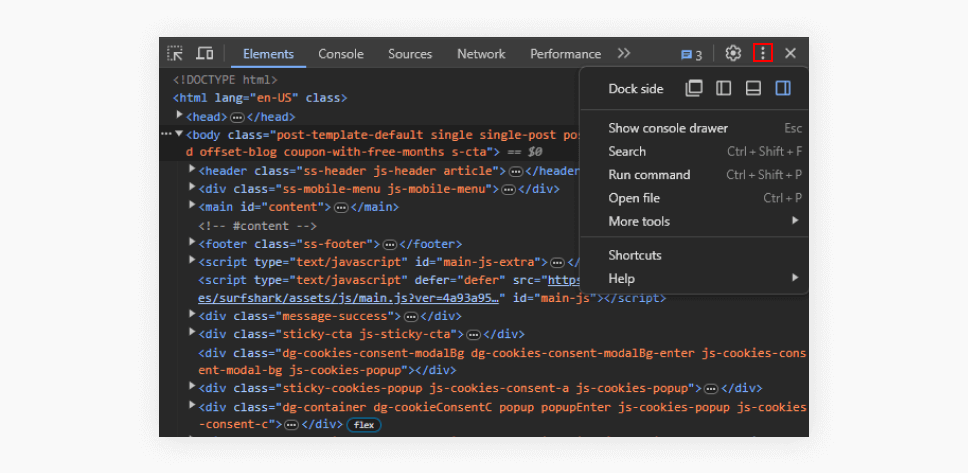Choose Run command menu entry
The image size is (968, 473).
[694, 175]
